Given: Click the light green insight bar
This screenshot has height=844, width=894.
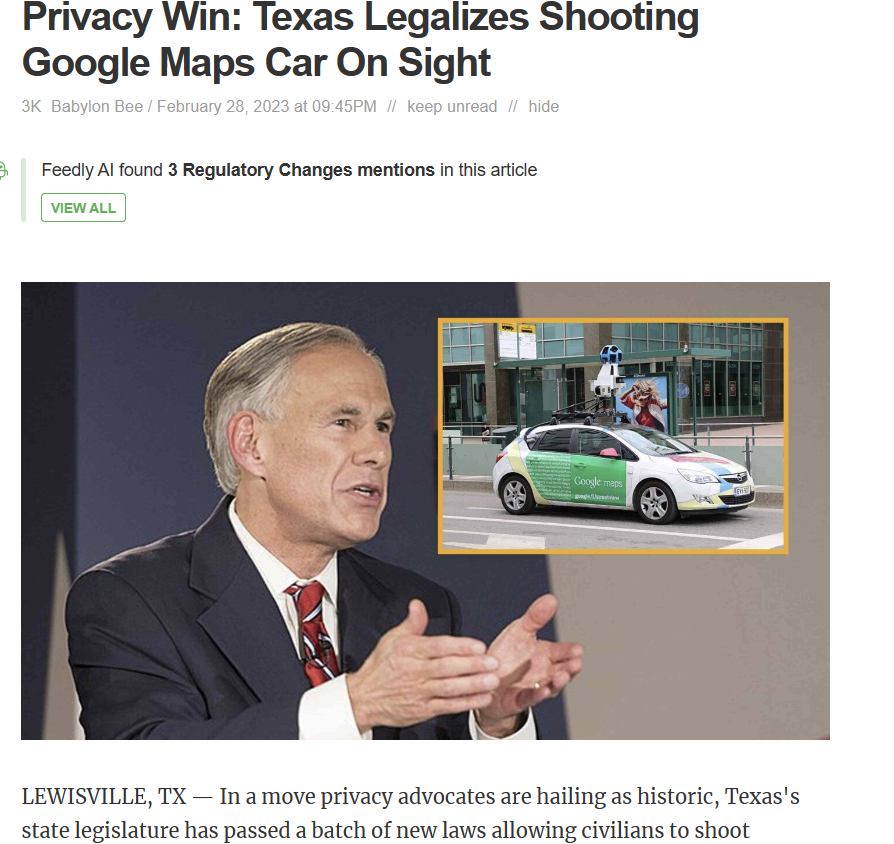Looking at the screenshot, I should coord(23,190).
